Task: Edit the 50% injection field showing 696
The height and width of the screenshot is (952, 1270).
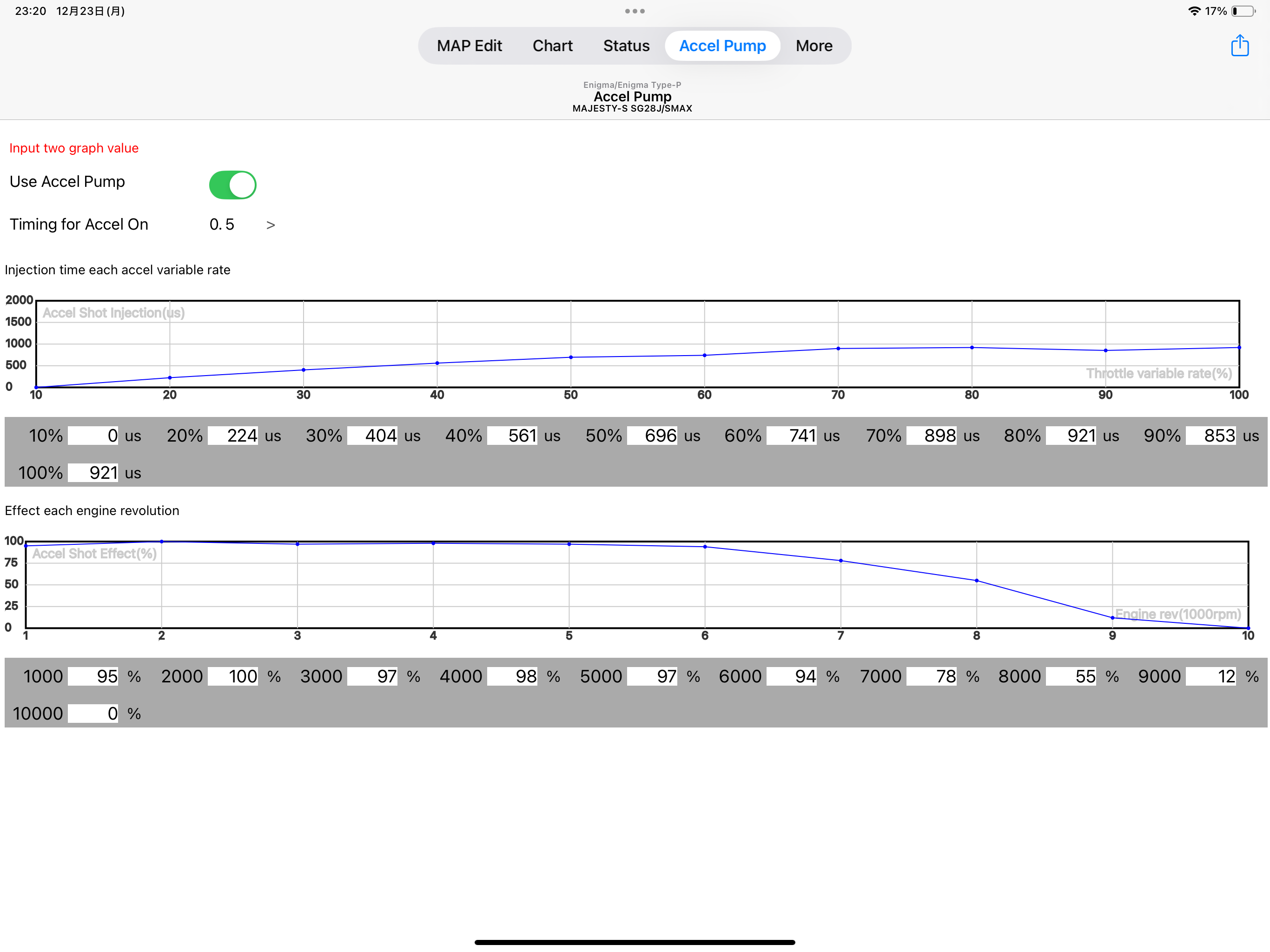Action: 652,435
